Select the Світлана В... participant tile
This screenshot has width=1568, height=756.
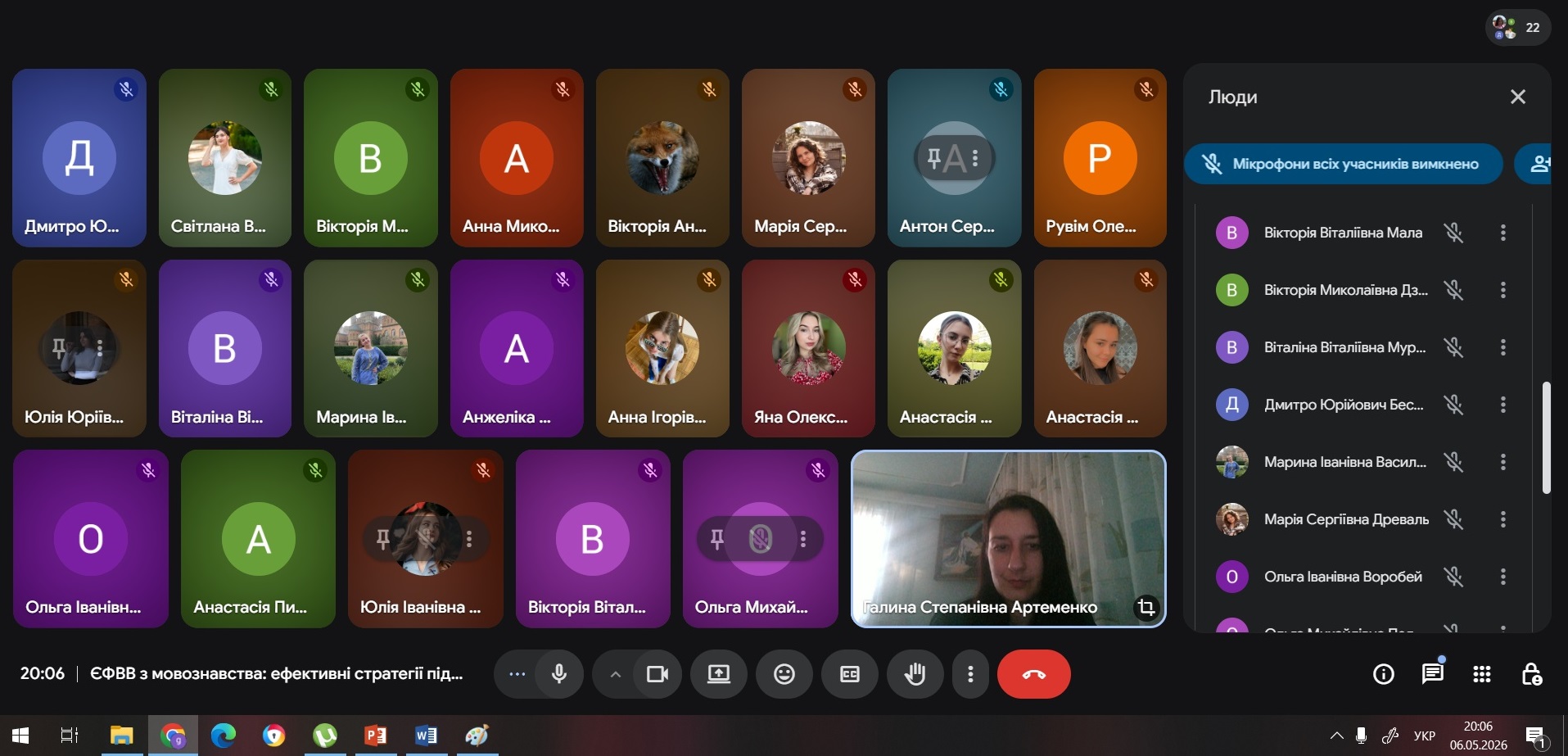click(x=225, y=158)
